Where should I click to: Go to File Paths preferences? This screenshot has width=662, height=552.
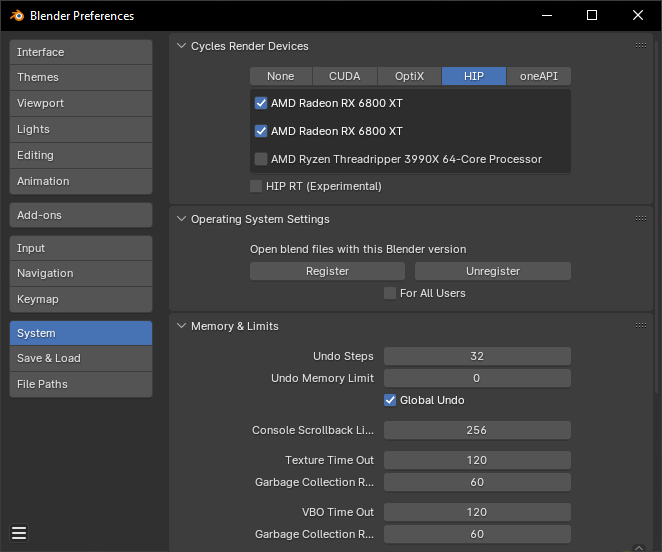point(81,384)
